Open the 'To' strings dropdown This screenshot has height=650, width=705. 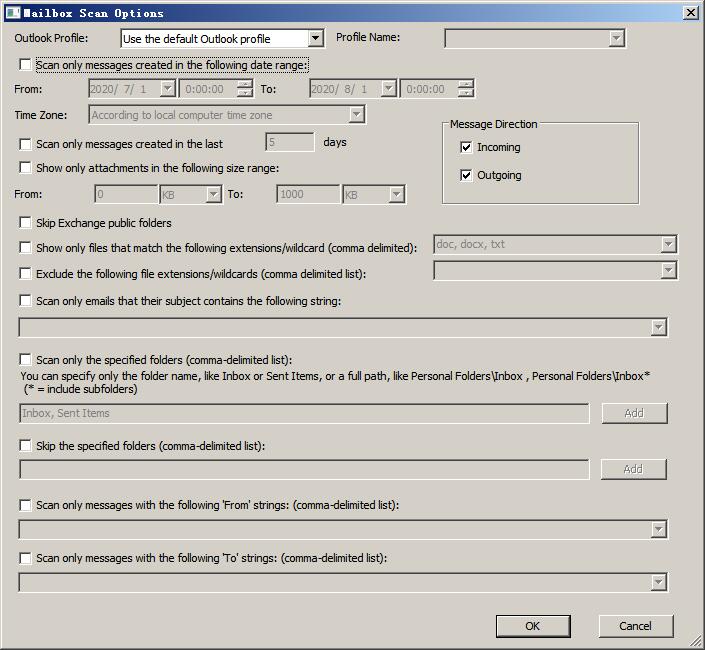coord(659,582)
